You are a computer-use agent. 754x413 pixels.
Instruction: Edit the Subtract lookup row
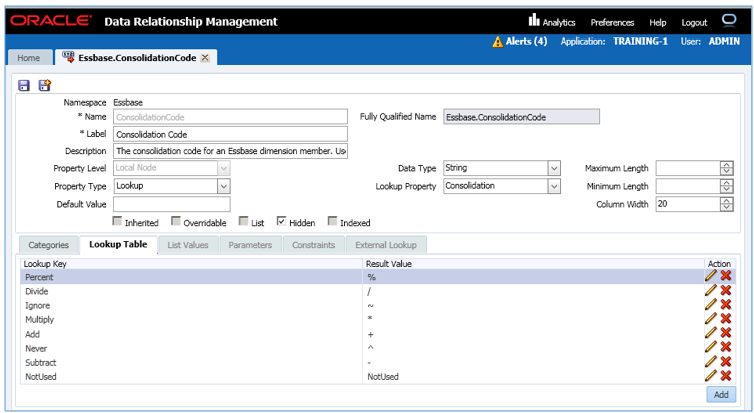(x=711, y=361)
